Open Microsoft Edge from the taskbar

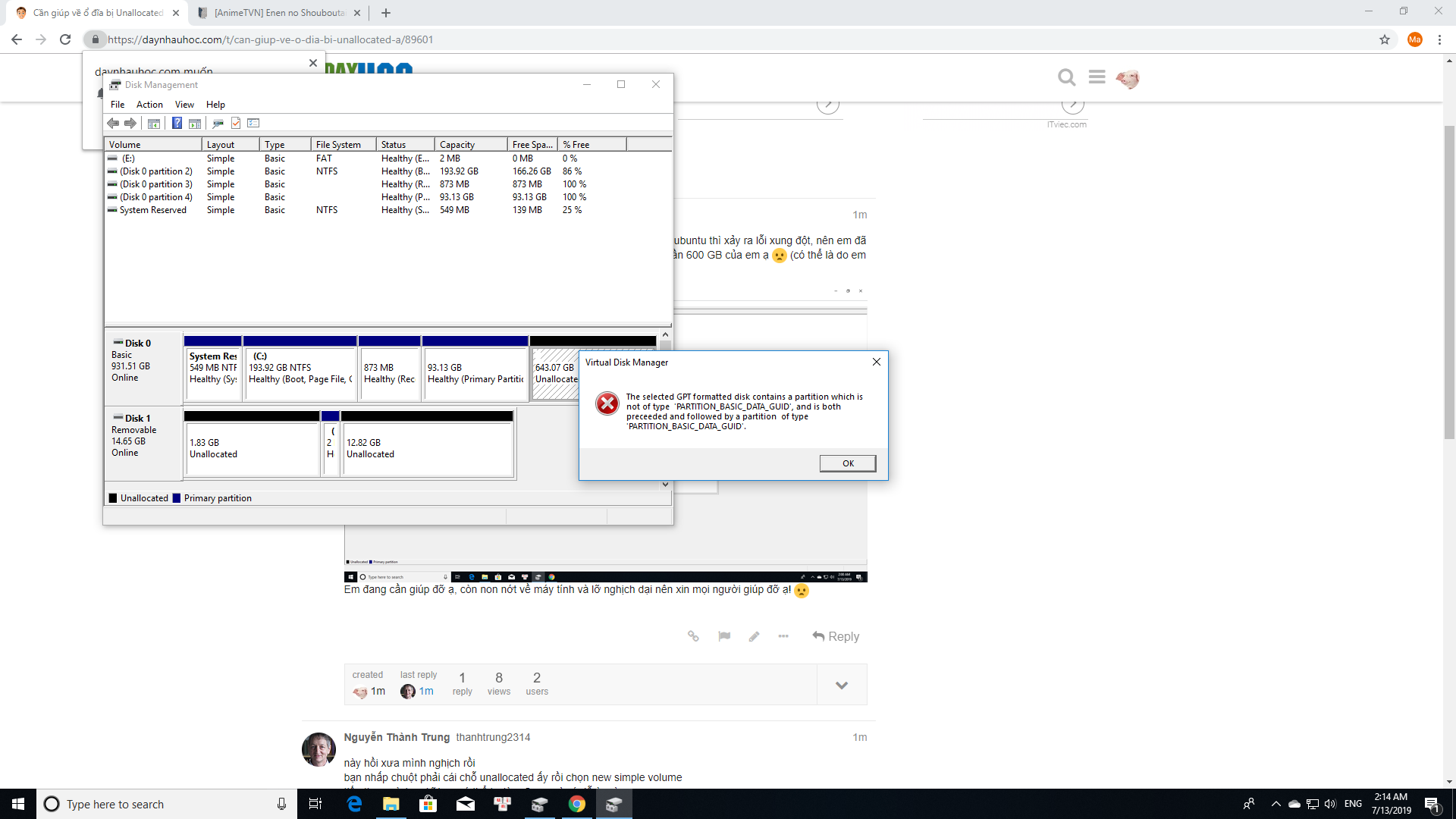click(354, 804)
